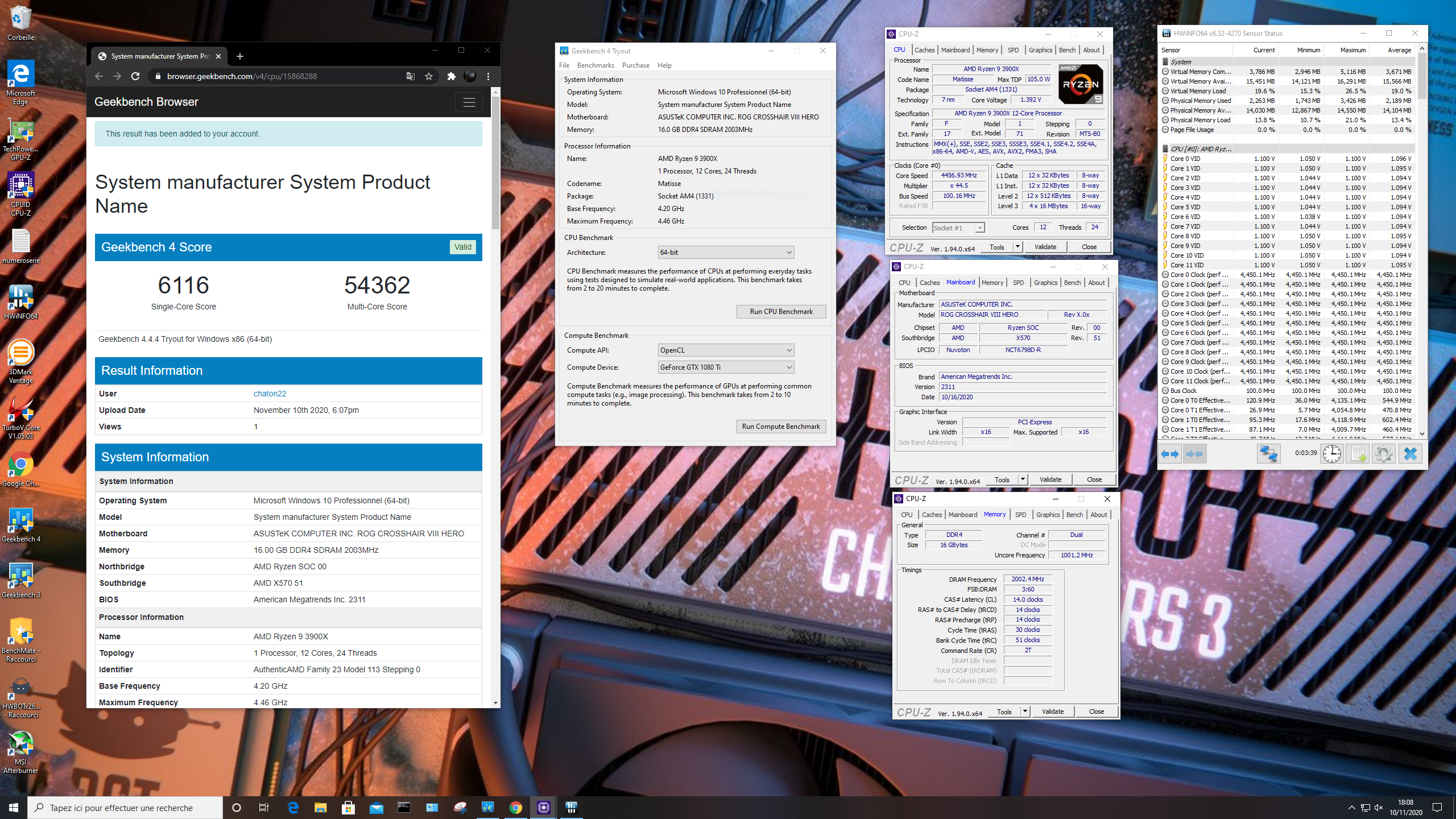
Task: Open File Explorer from taskbar
Action: pos(320,808)
